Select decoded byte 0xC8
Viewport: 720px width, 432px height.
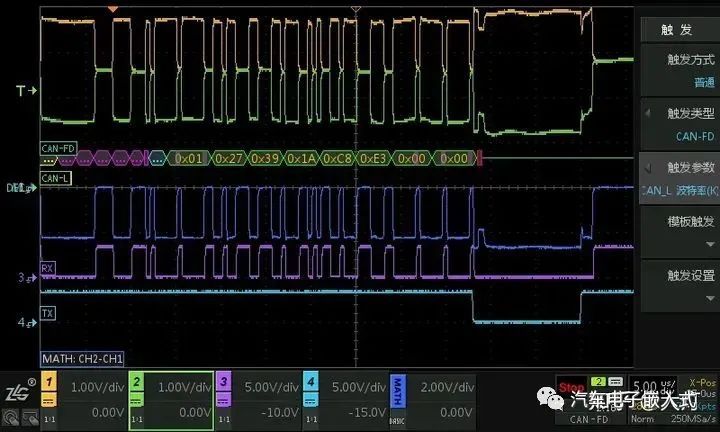338,158
